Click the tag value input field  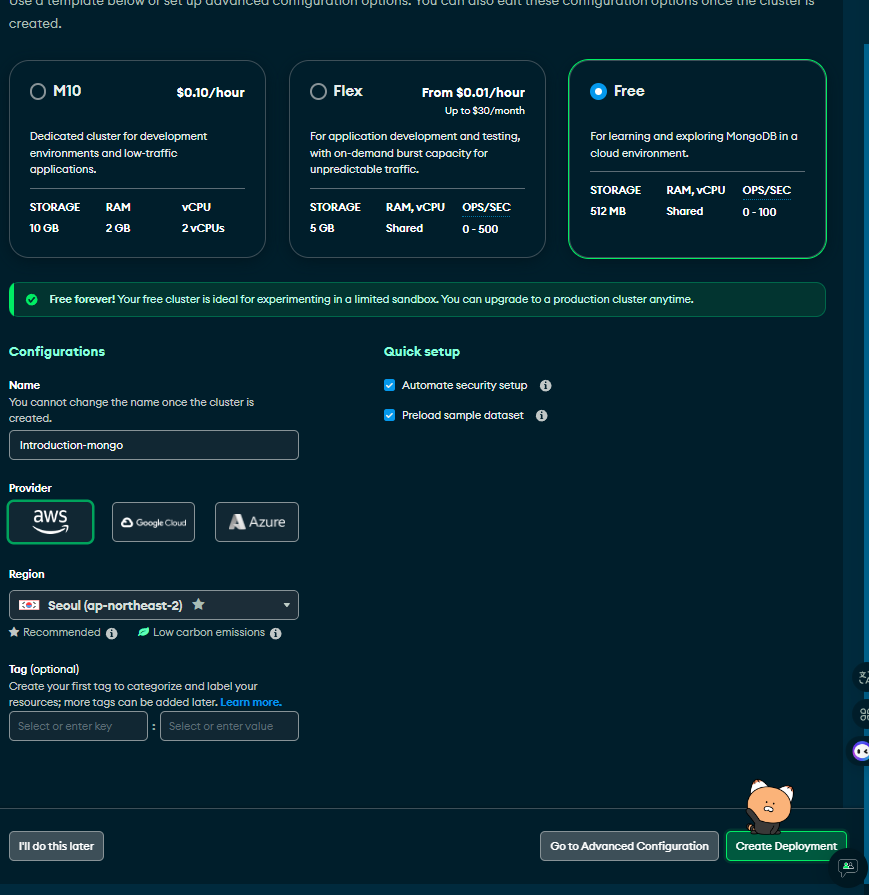pos(229,726)
